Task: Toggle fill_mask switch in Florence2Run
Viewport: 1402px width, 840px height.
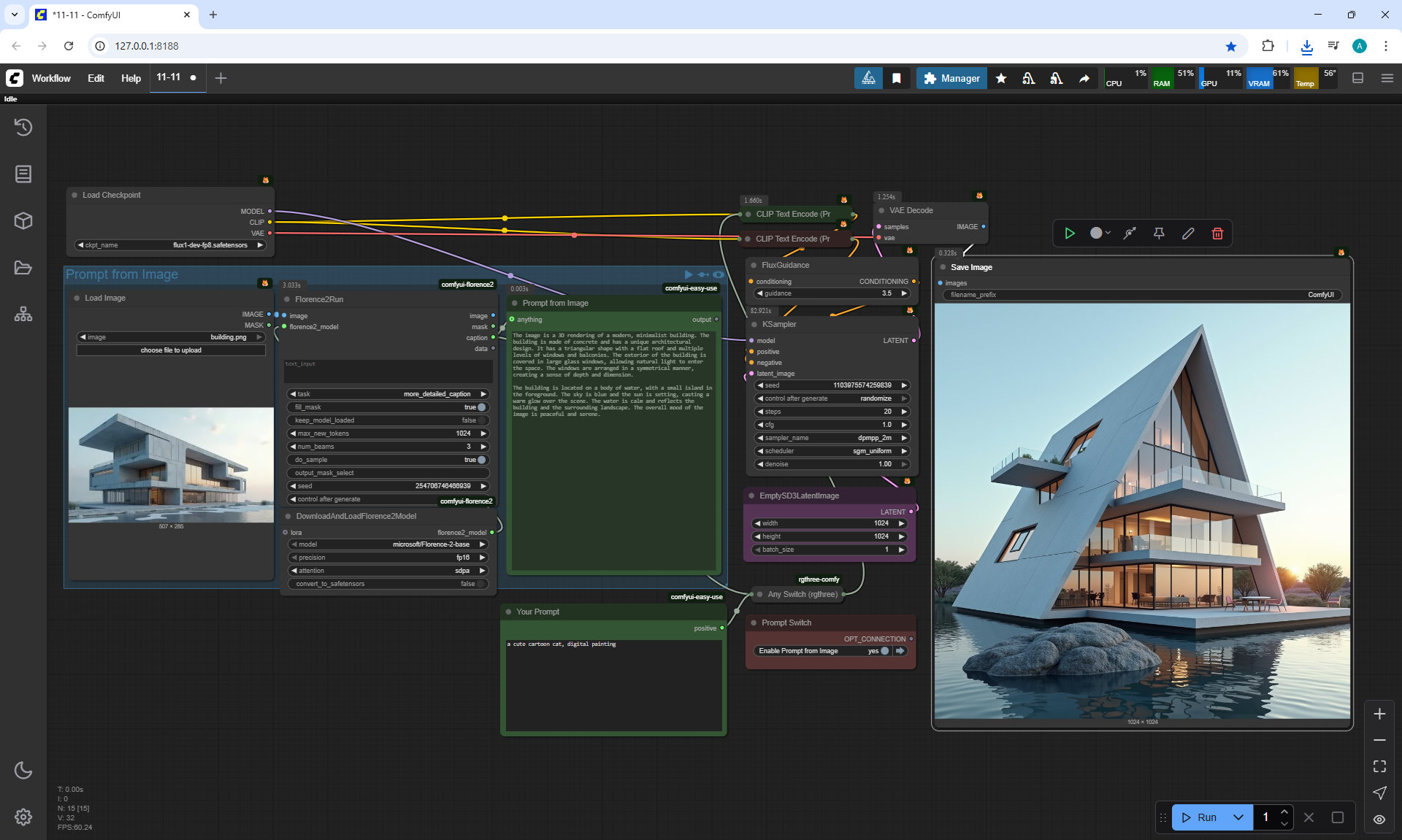Action: pos(481,407)
